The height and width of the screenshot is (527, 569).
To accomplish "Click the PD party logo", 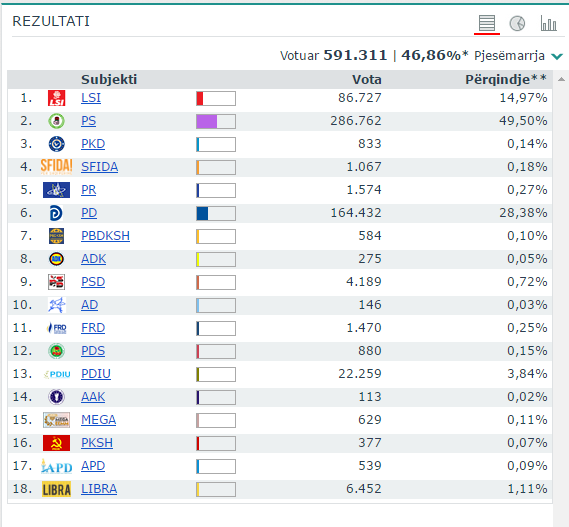I will click(x=56, y=213).
